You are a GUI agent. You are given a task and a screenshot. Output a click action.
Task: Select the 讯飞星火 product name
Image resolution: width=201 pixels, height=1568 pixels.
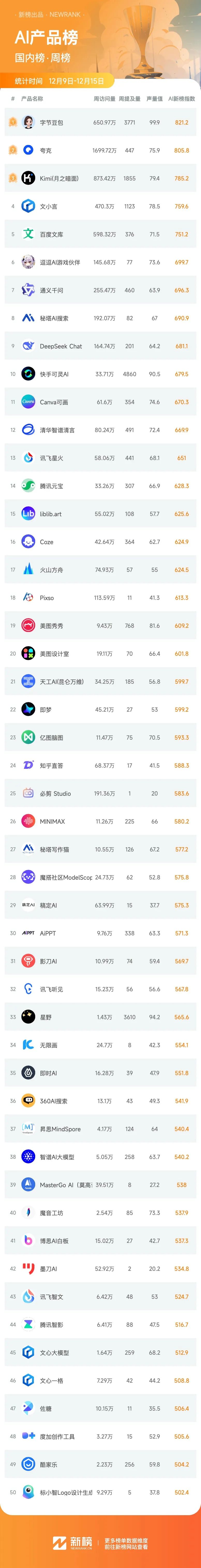(x=52, y=458)
